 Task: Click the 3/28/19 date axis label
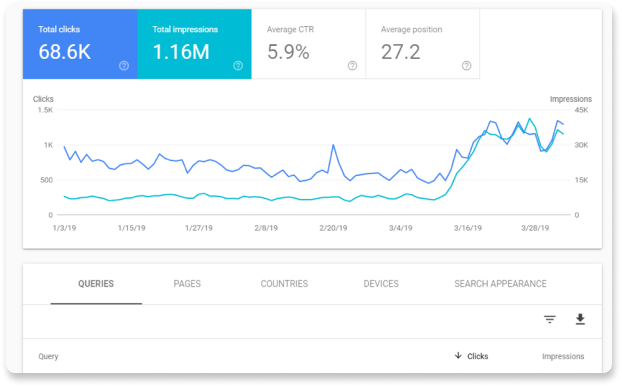[x=535, y=228]
